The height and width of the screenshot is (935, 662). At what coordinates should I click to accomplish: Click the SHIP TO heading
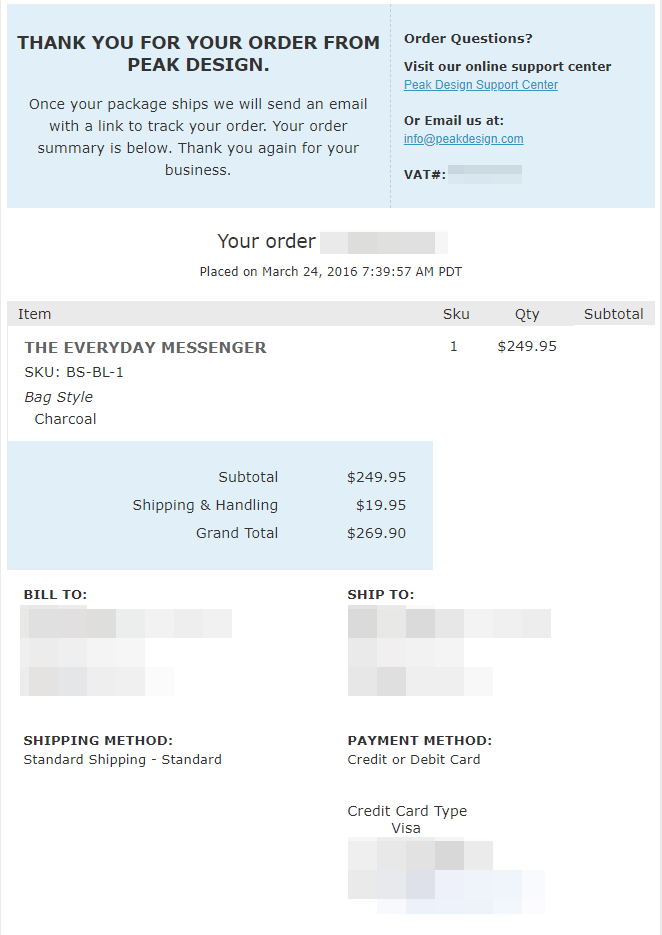380,595
